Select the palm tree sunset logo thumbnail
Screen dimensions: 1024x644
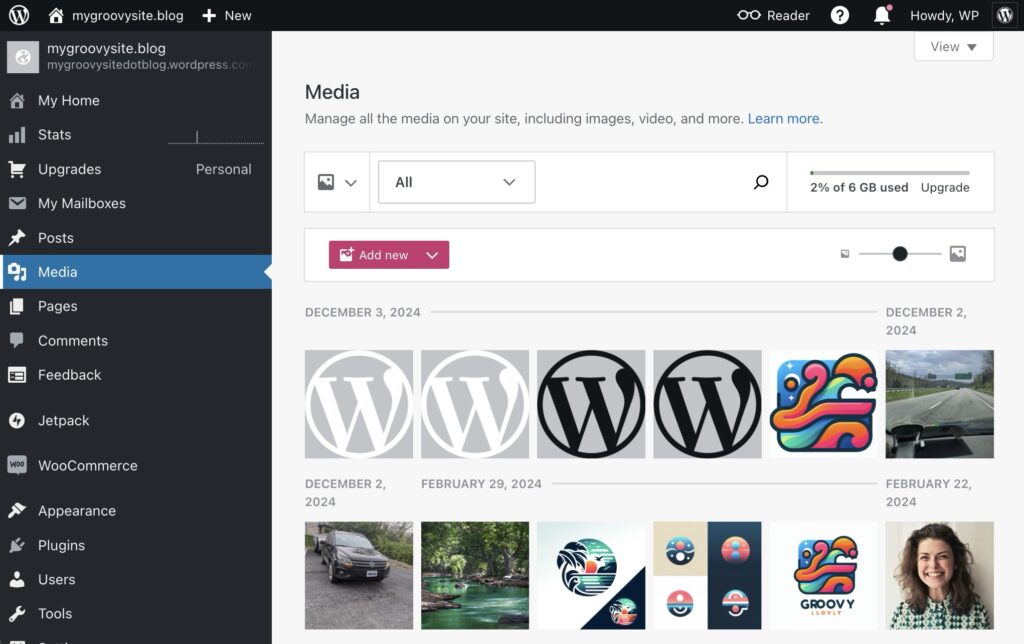pos(591,575)
